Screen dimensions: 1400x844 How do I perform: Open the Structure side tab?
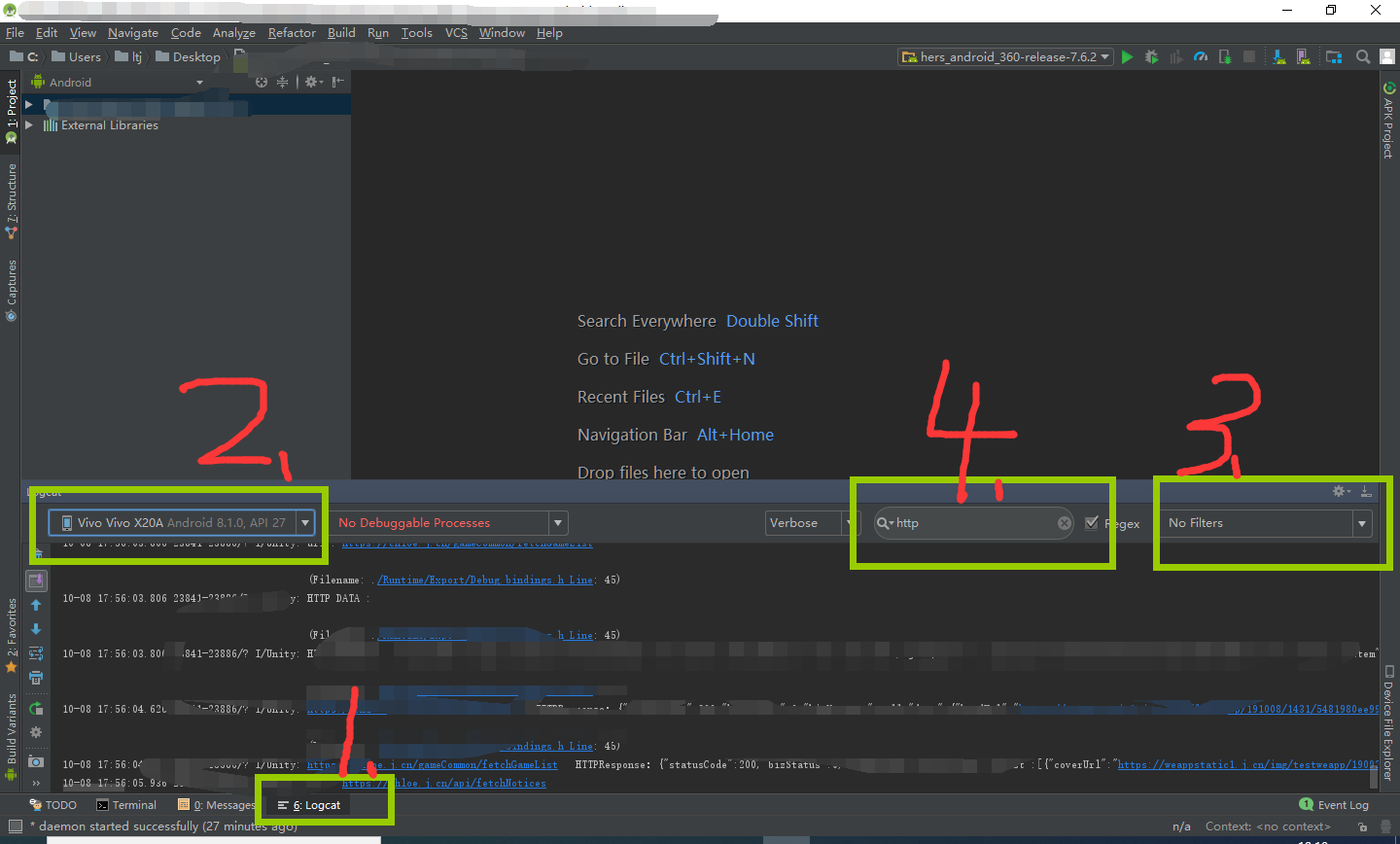(x=12, y=199)
